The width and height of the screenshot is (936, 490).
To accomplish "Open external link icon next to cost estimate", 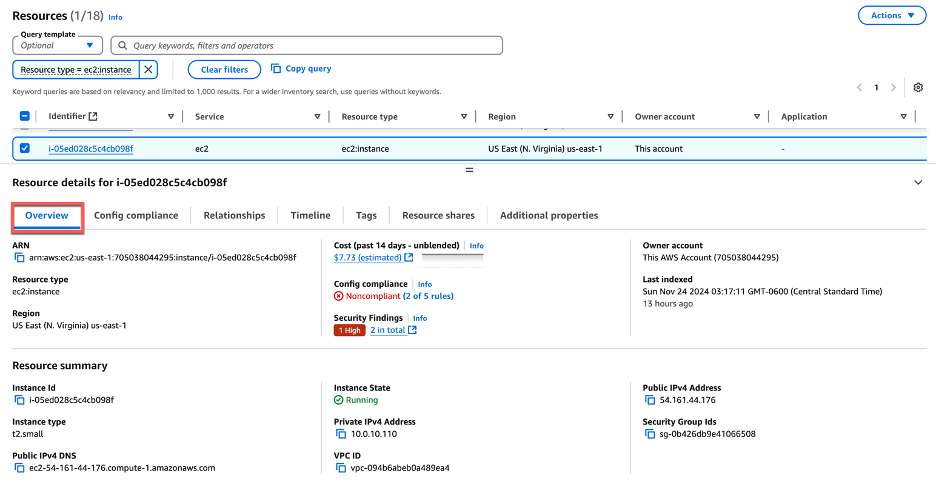I will point(408,257).
